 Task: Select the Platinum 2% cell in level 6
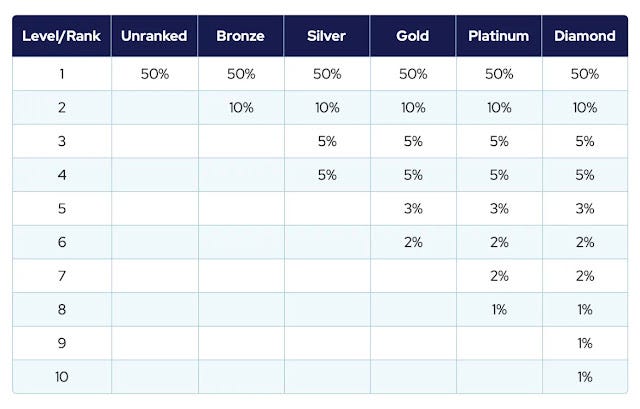(498, 242)
